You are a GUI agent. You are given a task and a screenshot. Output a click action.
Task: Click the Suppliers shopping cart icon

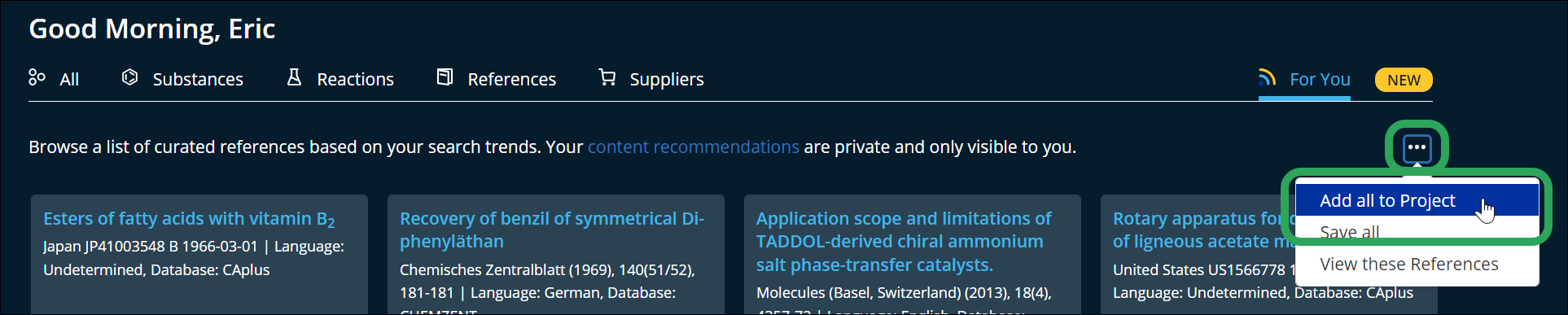pyautogui.click(x=607, y=77)
